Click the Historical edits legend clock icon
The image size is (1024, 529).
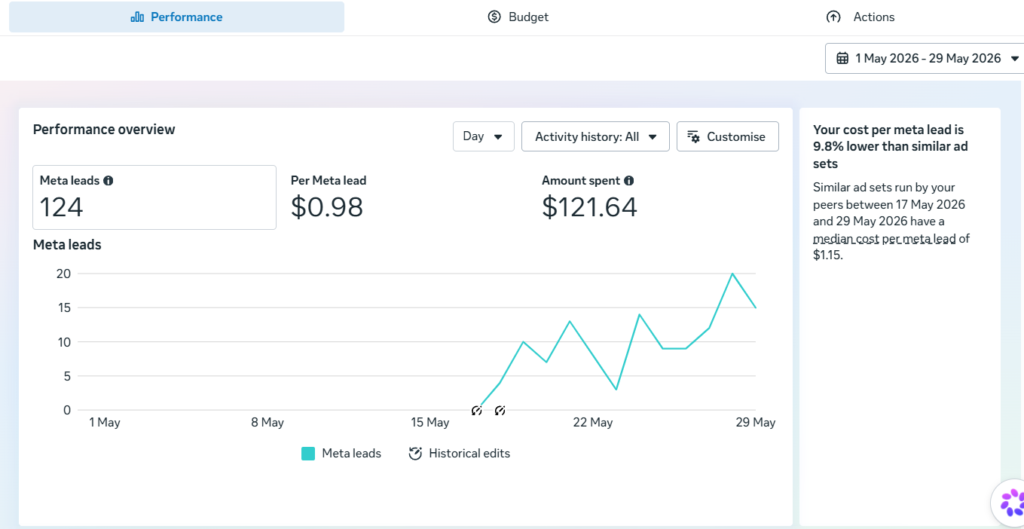click(415, 453)
